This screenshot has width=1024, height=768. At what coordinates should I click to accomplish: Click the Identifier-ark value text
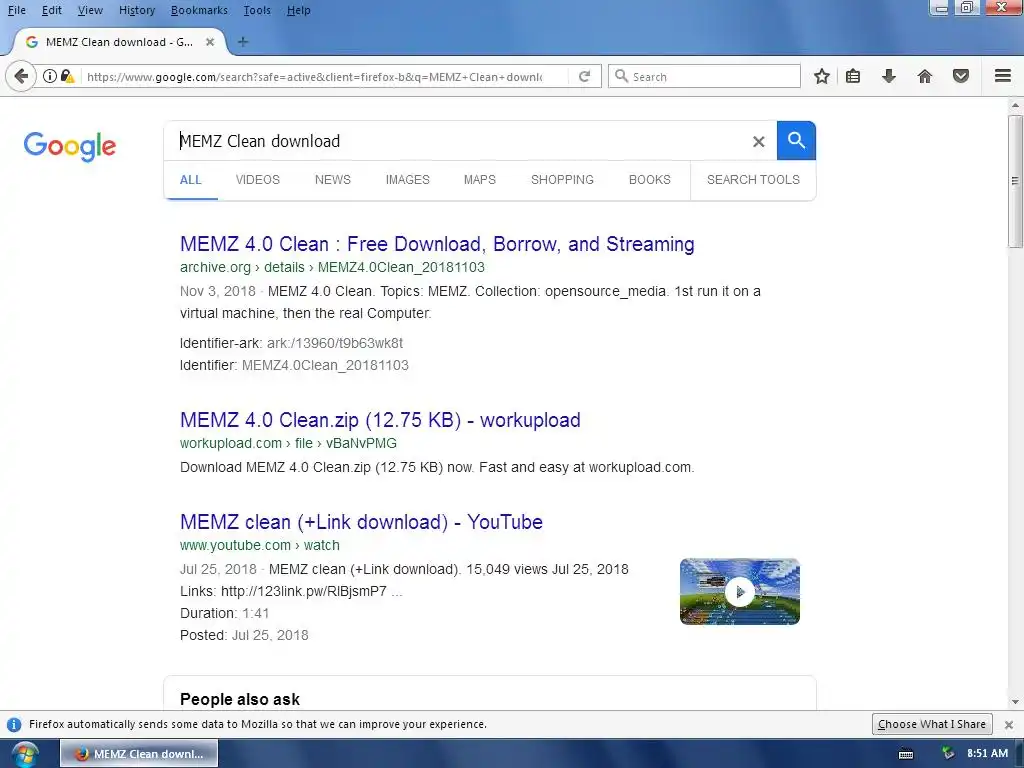pyautogui.click(x=334, y=343)
